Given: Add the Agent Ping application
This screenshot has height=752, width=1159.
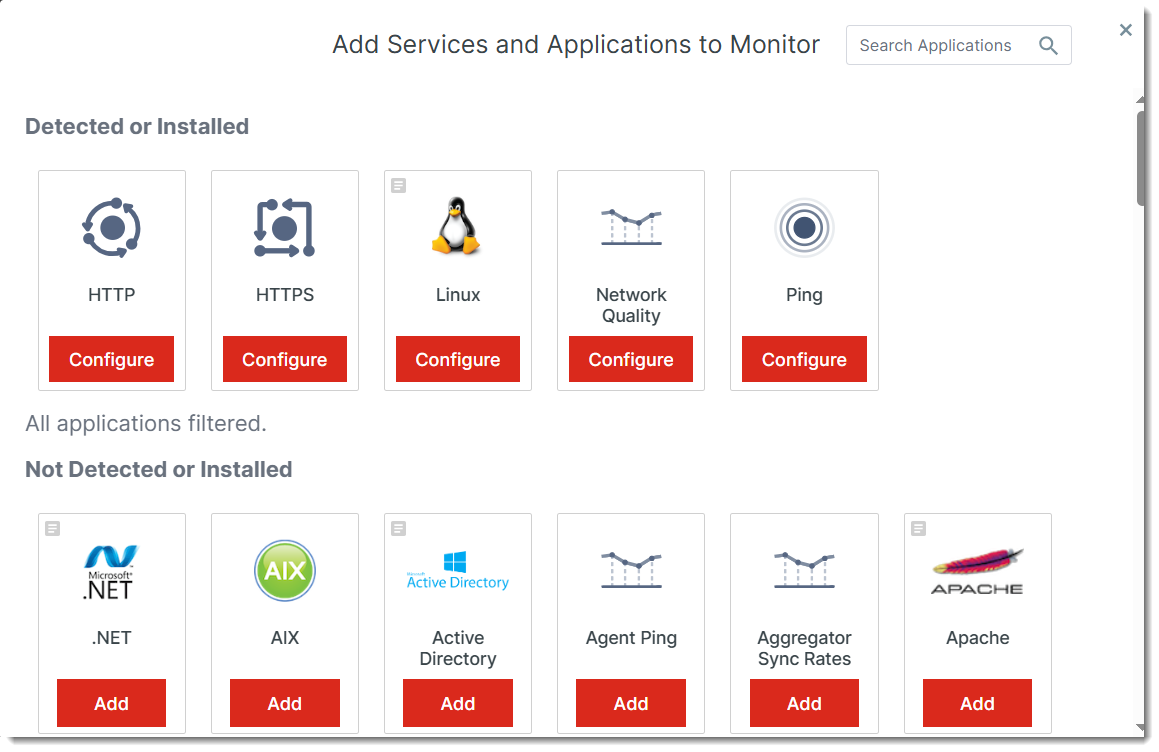Looking at the screenshot, I should coord(631,703).
